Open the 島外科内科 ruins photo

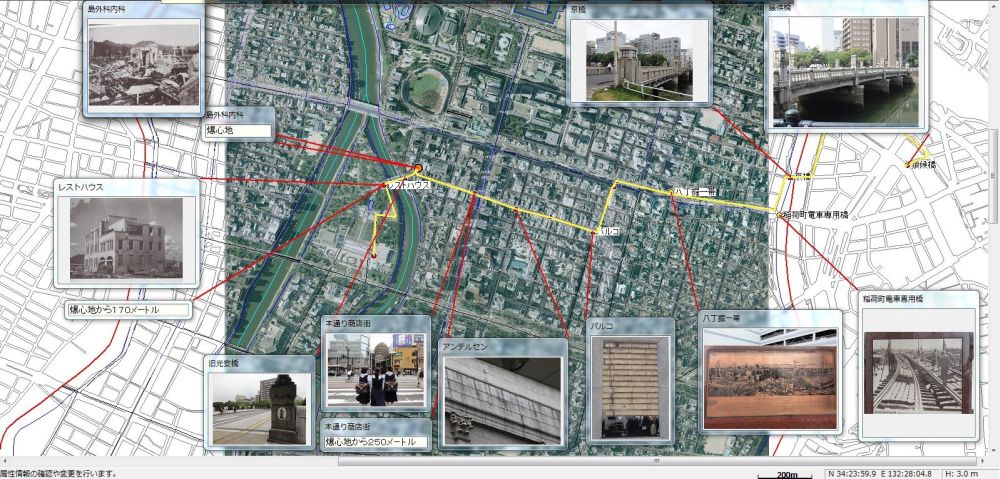[x=144, y=64]
